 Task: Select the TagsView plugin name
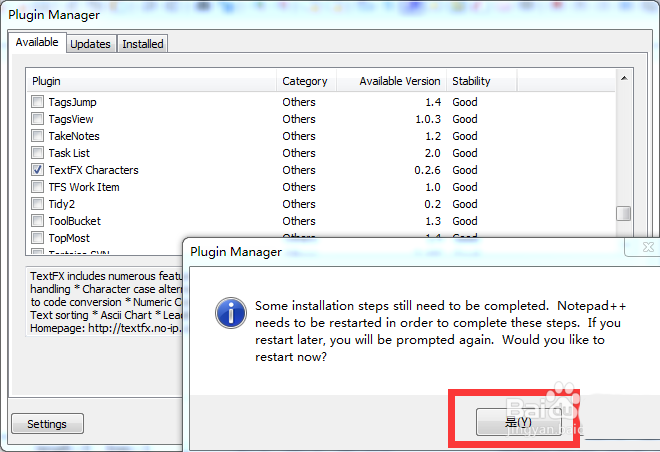point(71,119)
